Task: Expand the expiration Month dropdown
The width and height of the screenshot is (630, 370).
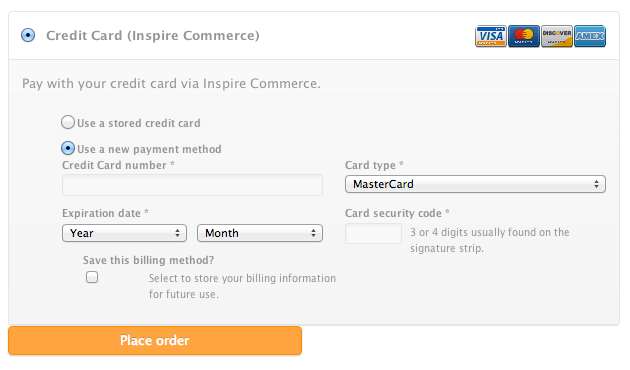Action: click(x=260, y=233)
